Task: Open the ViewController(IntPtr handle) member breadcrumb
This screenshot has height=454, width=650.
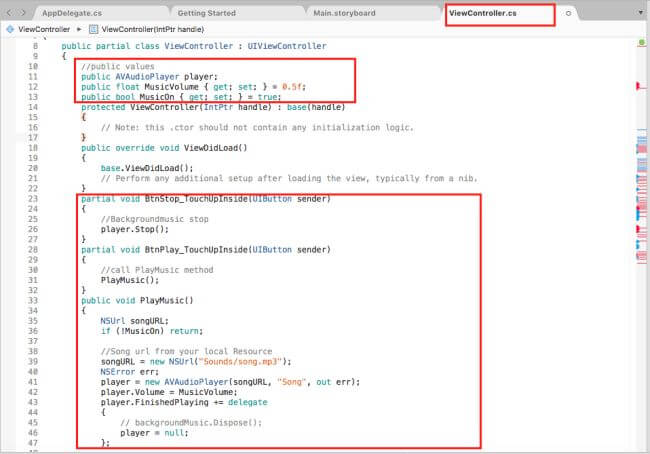Action: 153,29
